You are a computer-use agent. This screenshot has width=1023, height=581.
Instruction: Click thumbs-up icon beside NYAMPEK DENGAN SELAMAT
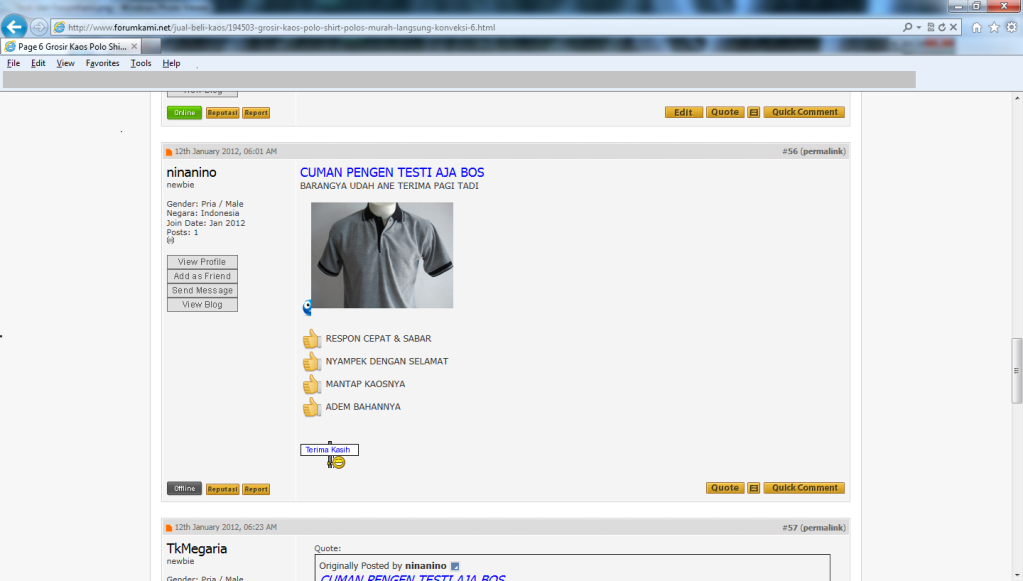click(311, 361)
